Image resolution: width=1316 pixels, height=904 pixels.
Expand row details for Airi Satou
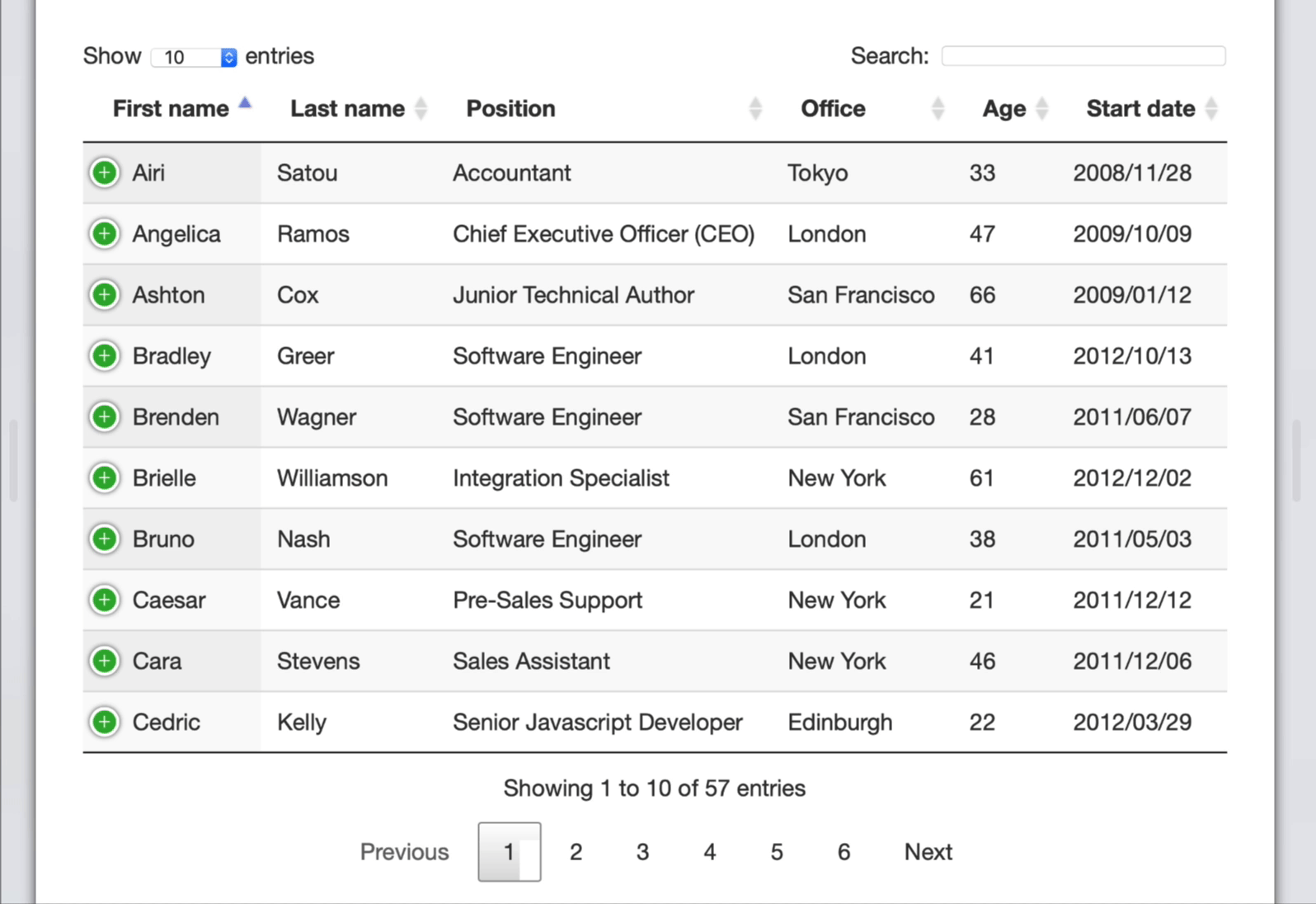tap(105, 173)
